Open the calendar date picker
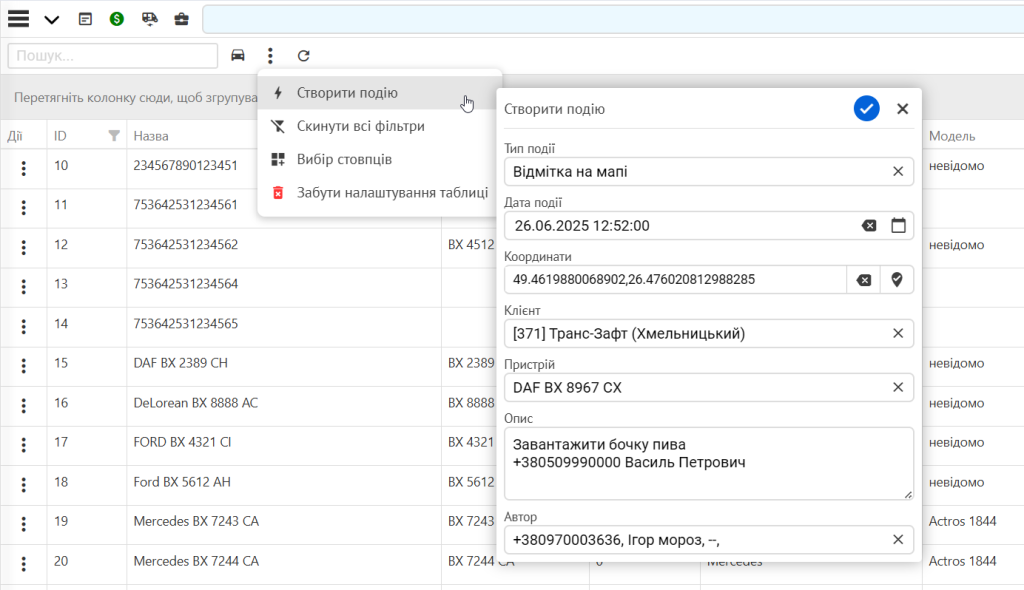 coord(899,225)
